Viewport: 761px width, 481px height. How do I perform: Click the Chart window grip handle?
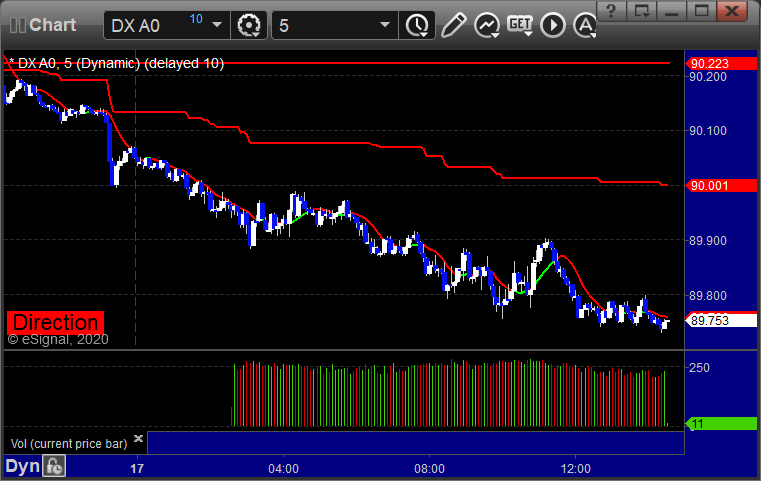pyautogui.click(x=17, y=25)
